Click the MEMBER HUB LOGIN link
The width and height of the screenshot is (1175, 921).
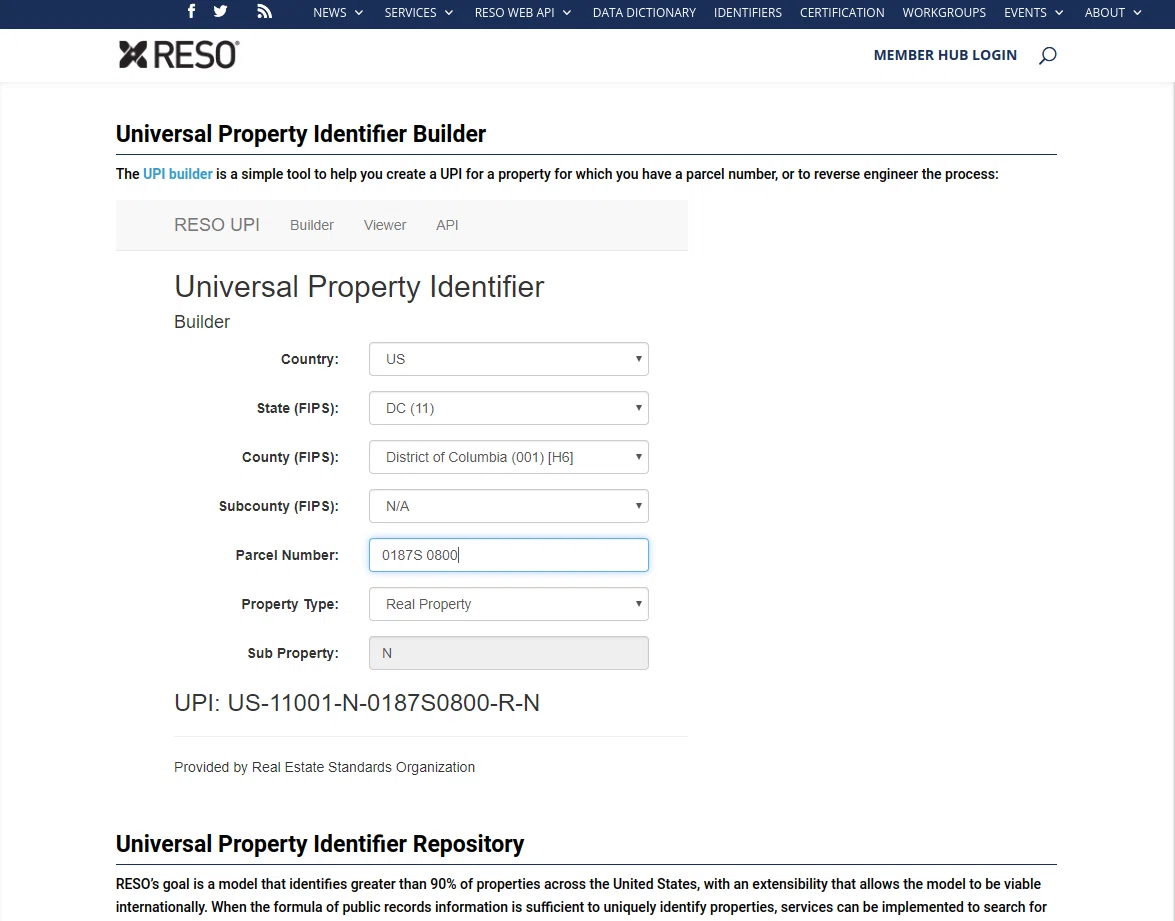[945, 55]
